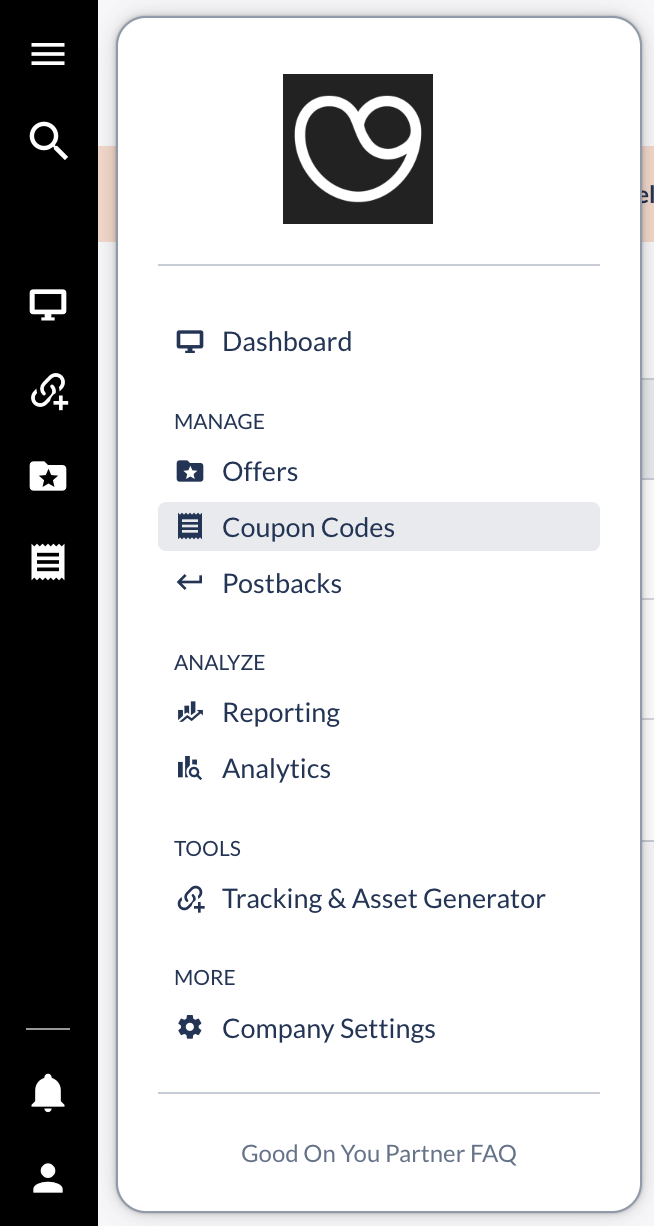Open the user profile icon
The height and width of the screenshot is (1226, 654).
click(x=48, y=1178)
